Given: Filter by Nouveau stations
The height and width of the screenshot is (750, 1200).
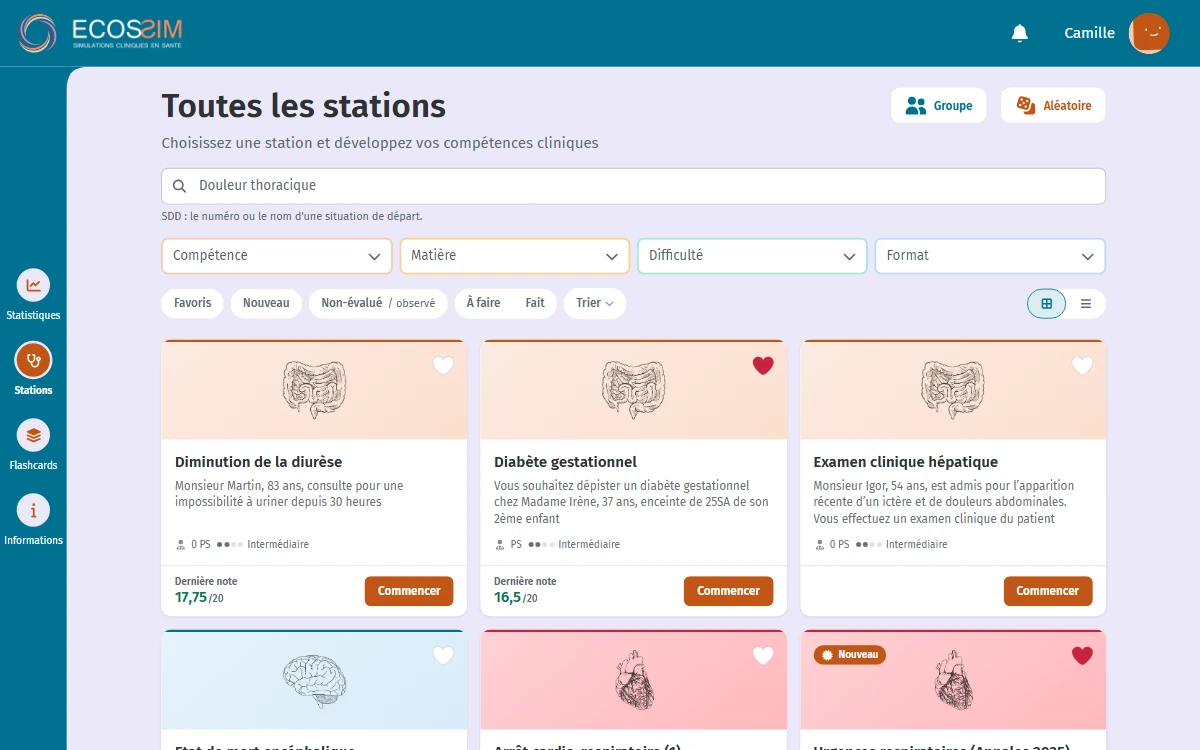Looking at the screenshot, I should [x=266, y=304].
